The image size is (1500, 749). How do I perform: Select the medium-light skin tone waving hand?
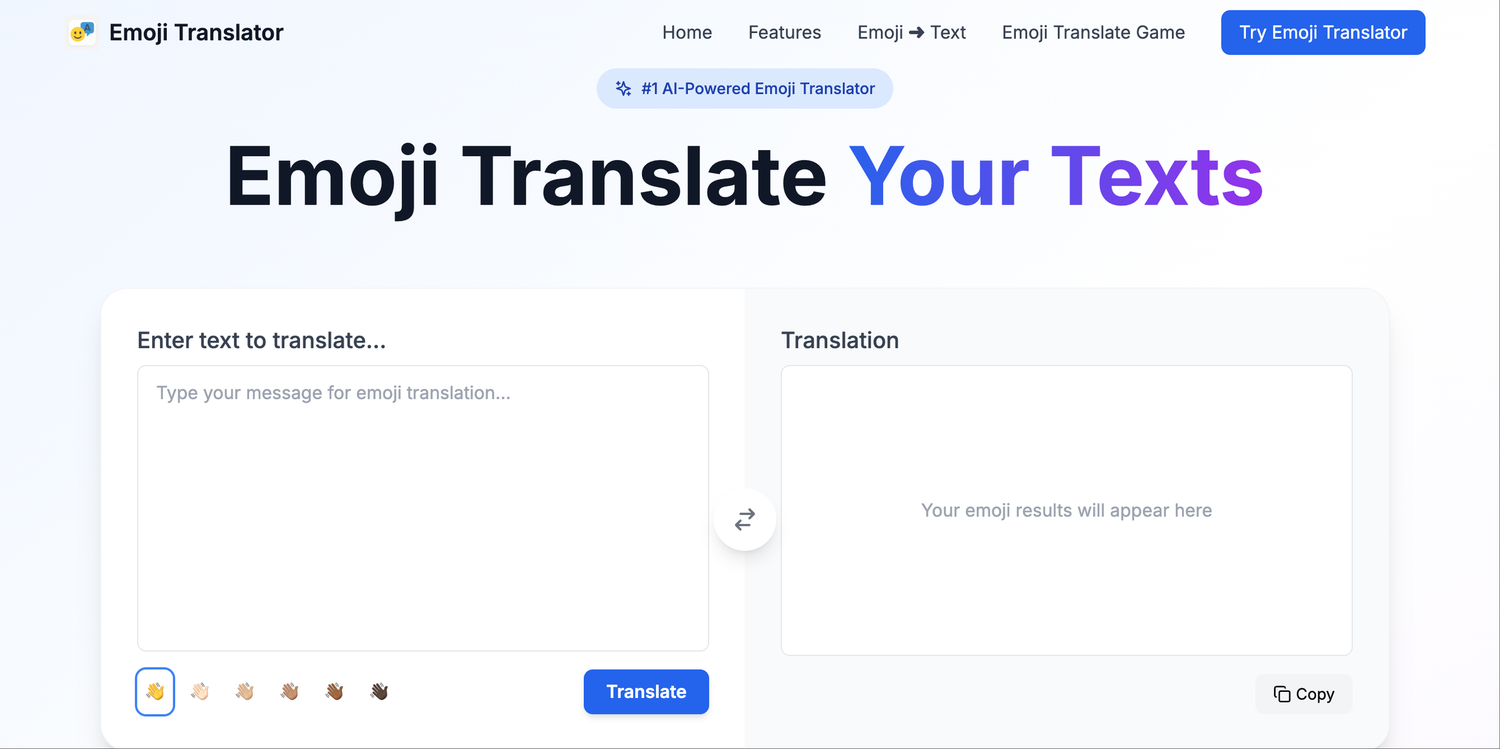coord(244,691)
